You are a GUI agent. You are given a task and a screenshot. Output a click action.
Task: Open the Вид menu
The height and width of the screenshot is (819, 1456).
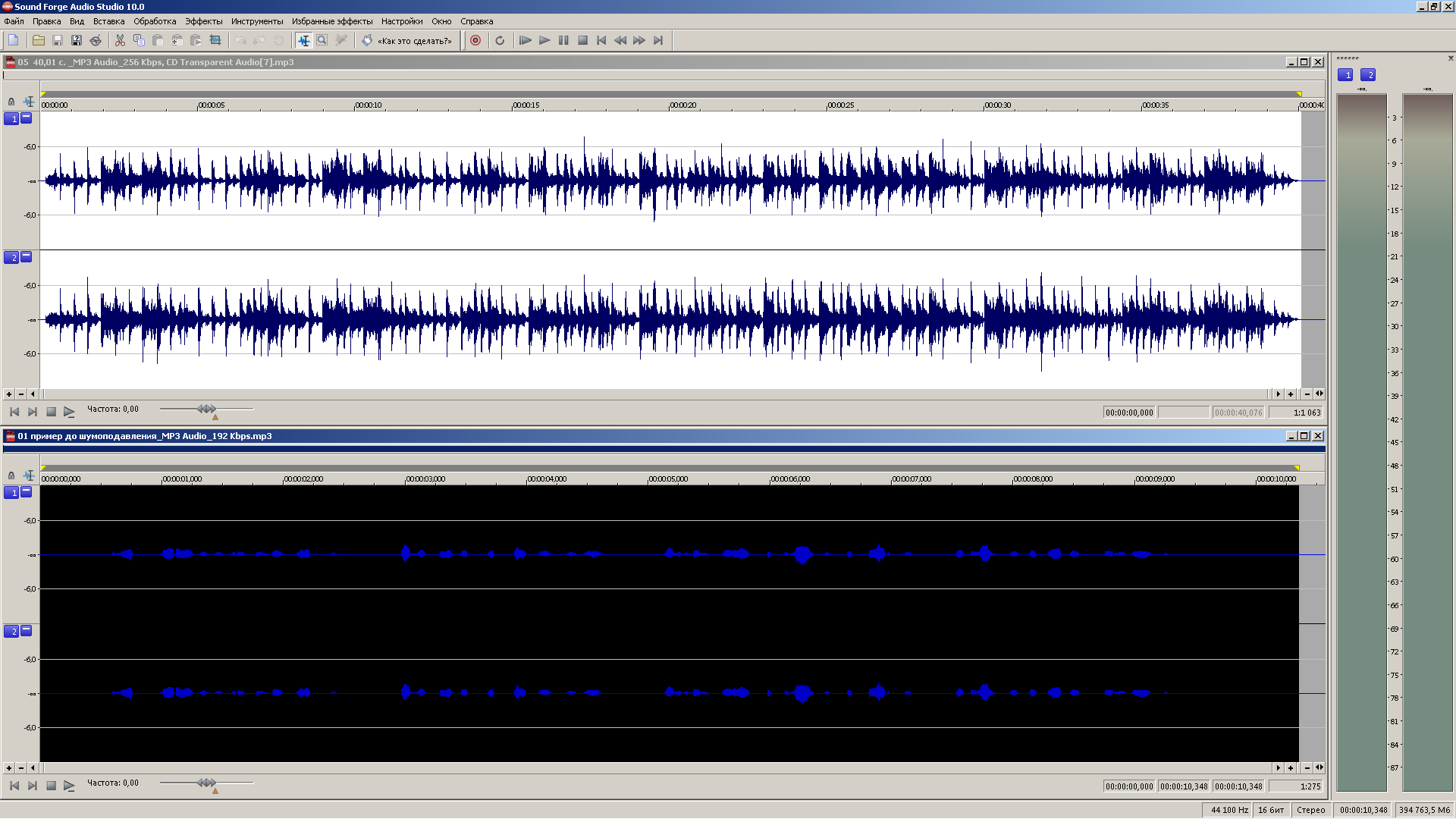[x=77, y=21]
